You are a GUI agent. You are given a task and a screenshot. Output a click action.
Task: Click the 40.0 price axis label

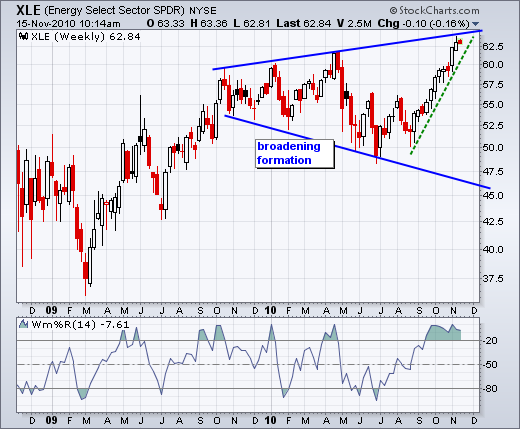(493, 249)
